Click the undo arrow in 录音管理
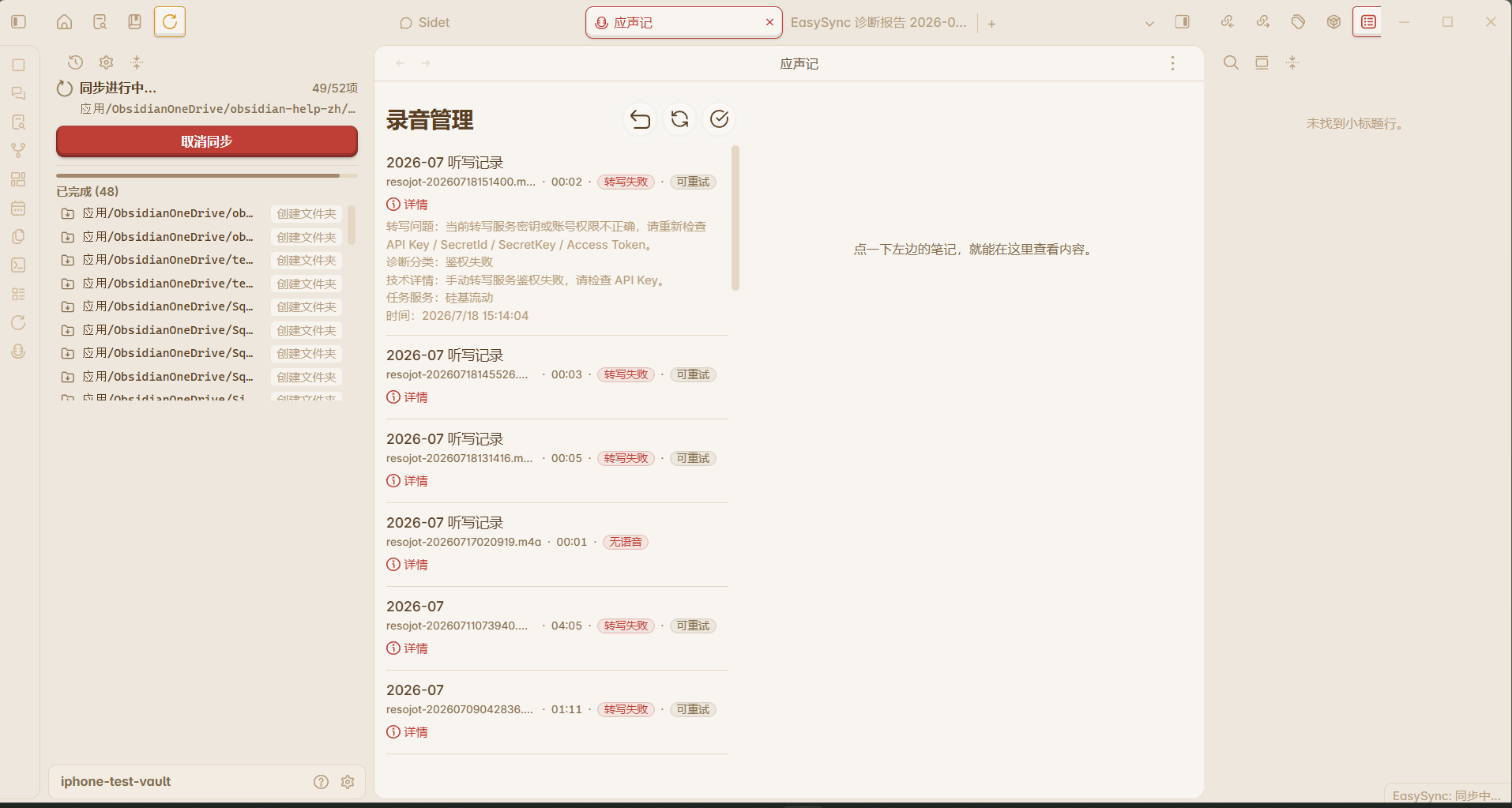This screenshot has width=1512, height=808. pyautogui.click(x=640, y=119)
